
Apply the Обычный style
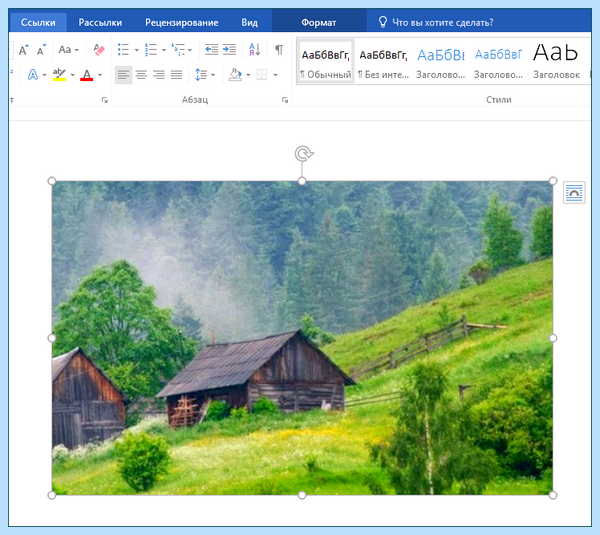(x=326, y=62)
